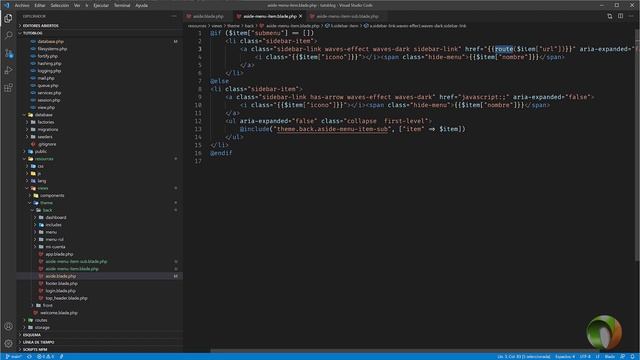Click the VS Code logo in title bar
The width and height of the screenshot is (640, 360).
pos(6,5)
